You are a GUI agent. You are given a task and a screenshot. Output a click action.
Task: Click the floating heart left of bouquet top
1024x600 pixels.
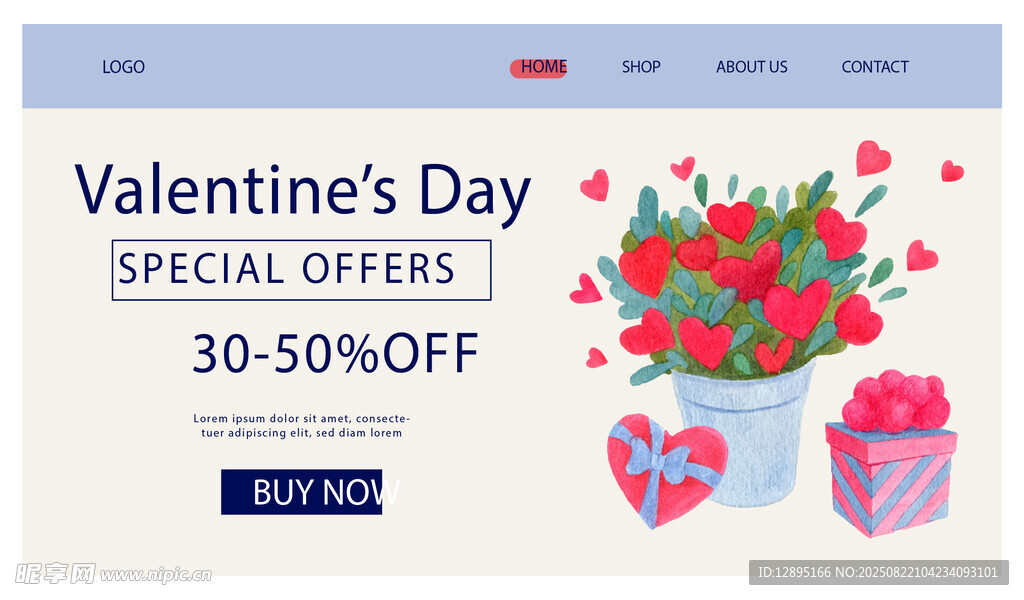click(595, 185)
